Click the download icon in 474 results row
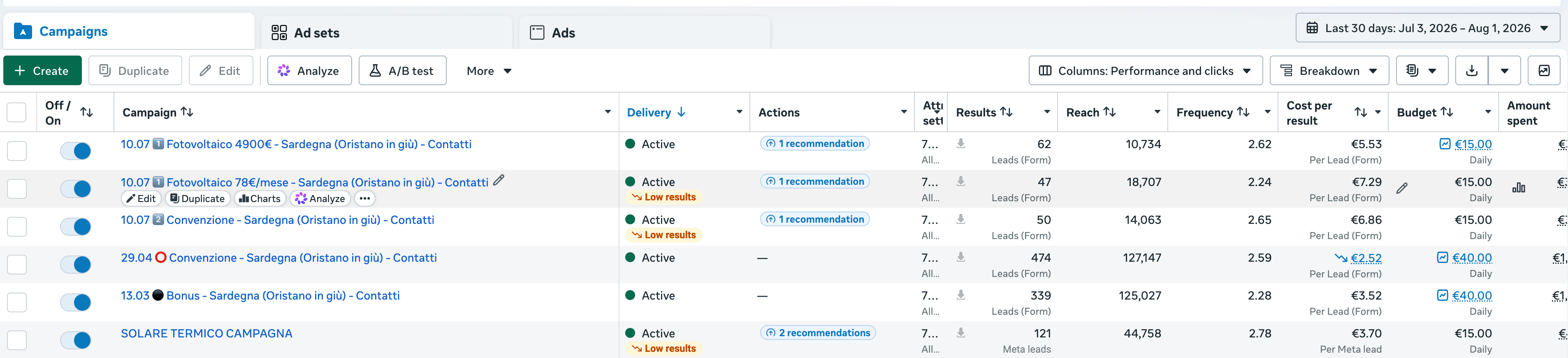1568x358 pixels. (960, 257)
